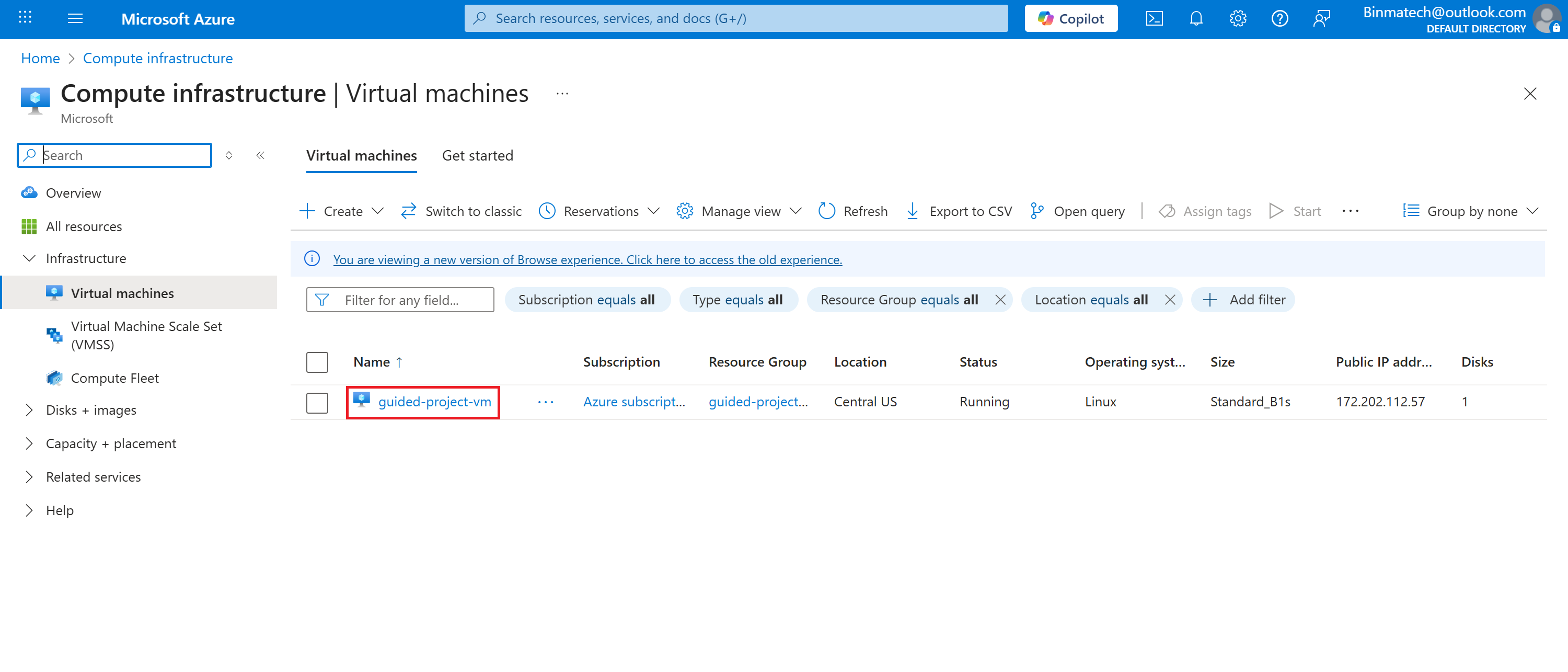Open the feedback icon in header

pos(1321,19)
